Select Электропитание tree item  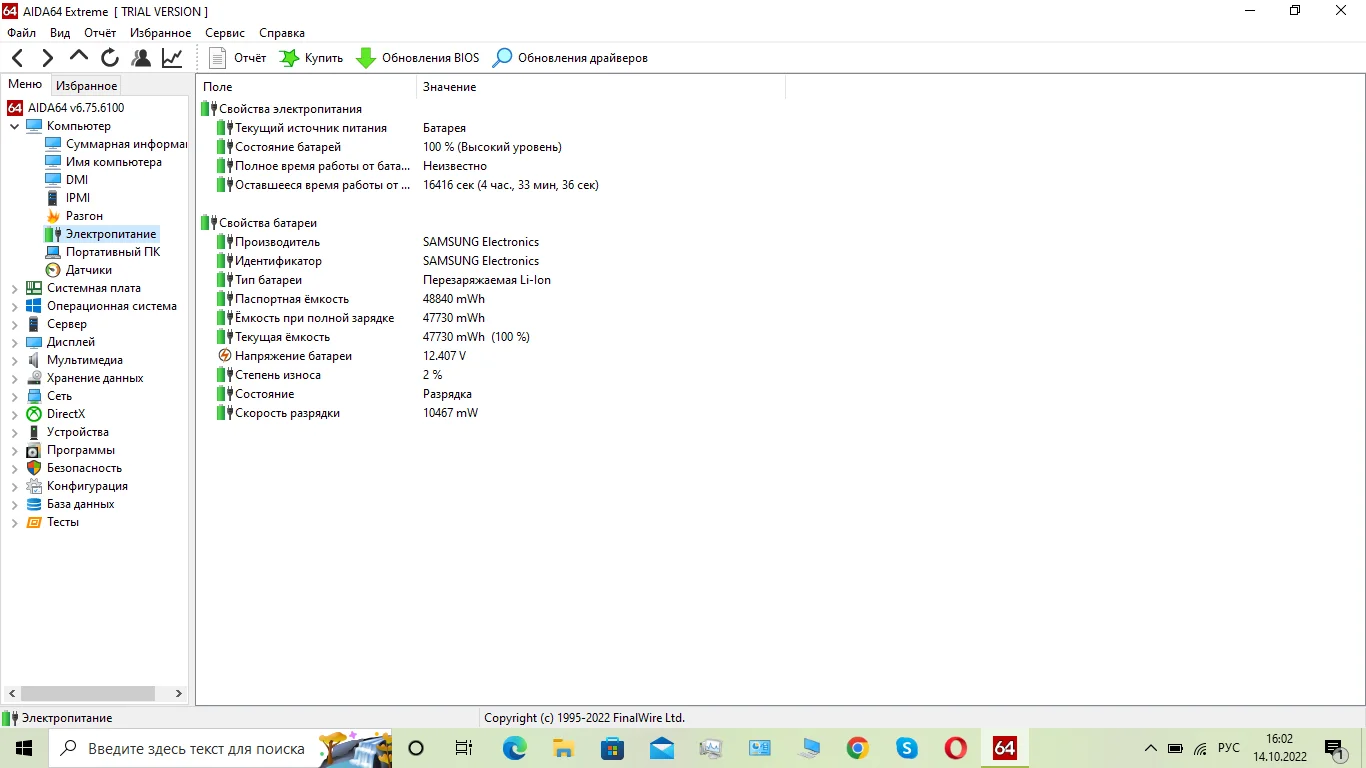click(101, 234)
